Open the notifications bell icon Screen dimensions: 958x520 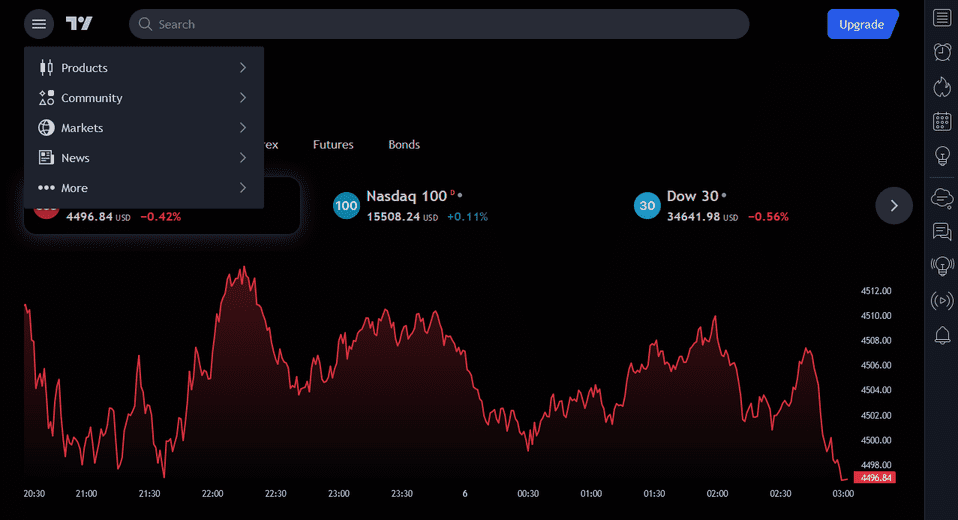tap(941, 336)
